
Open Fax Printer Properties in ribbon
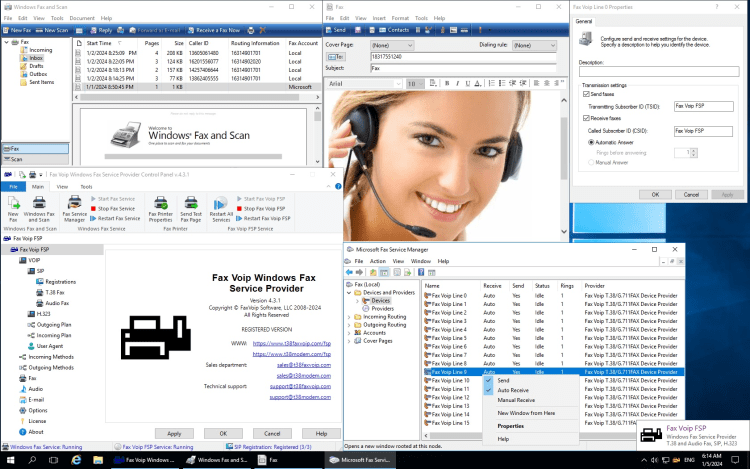tap(160, 208)
